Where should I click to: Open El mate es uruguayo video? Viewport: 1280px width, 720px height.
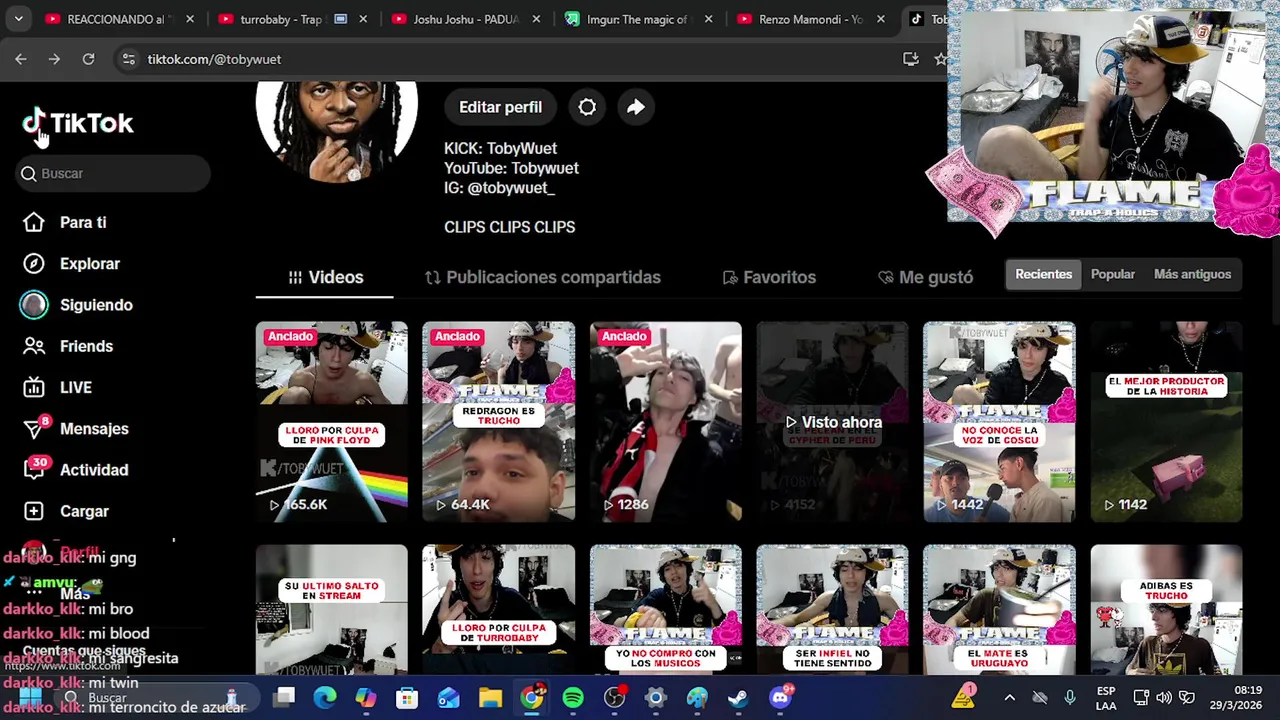(x=1000, y=610)
